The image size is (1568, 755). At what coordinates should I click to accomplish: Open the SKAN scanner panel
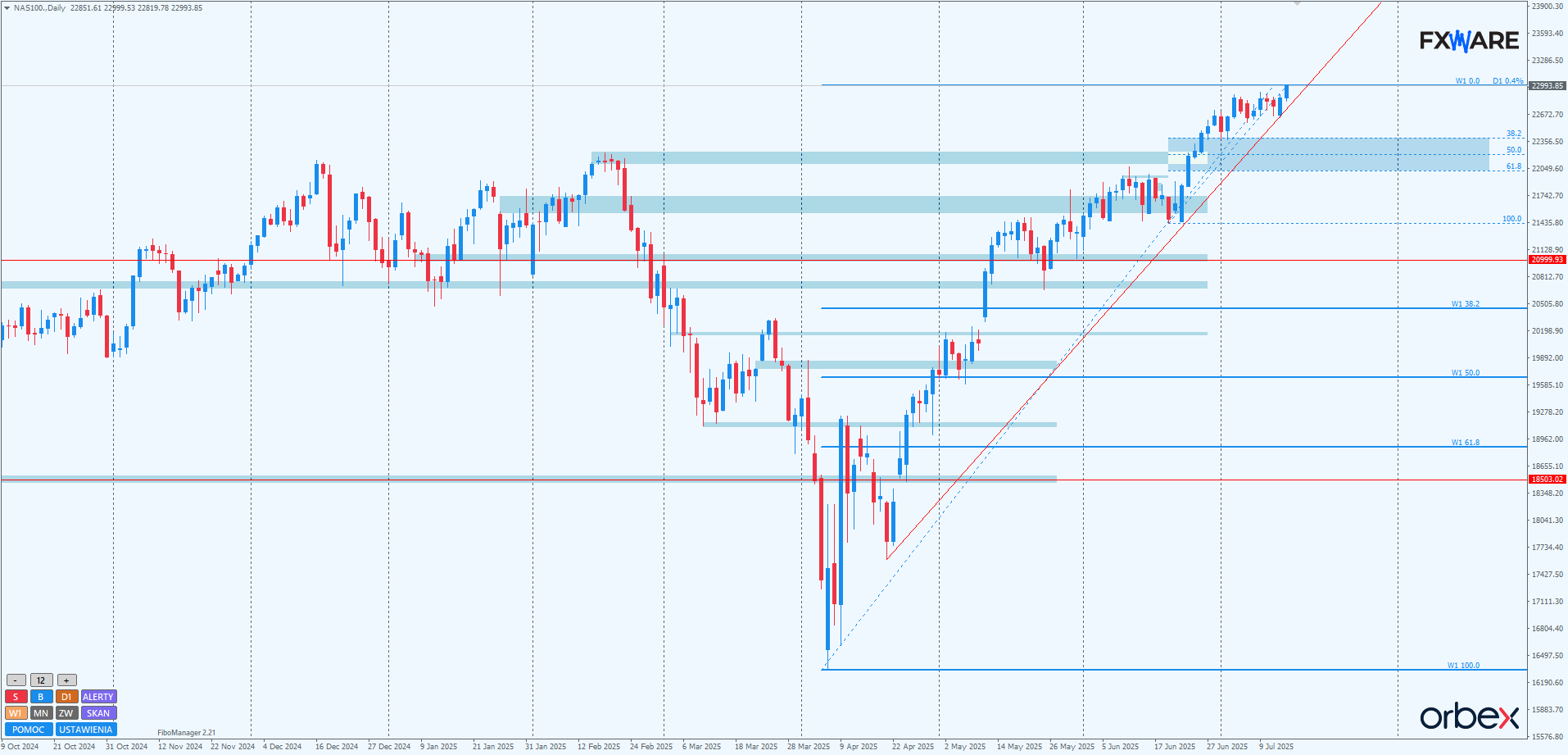coord(98,713)
